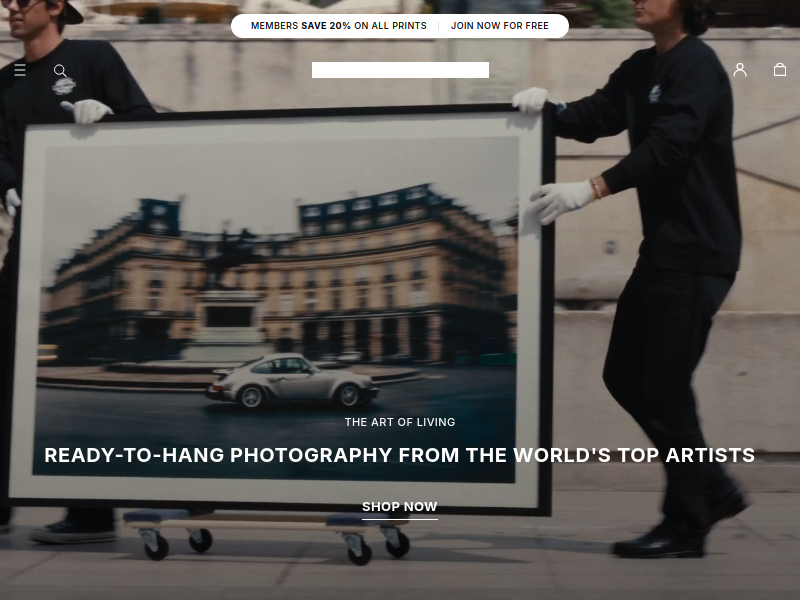Open the shopping bag icon
The width and height of the screenshot is (800, 600).
tap(780, 70)
